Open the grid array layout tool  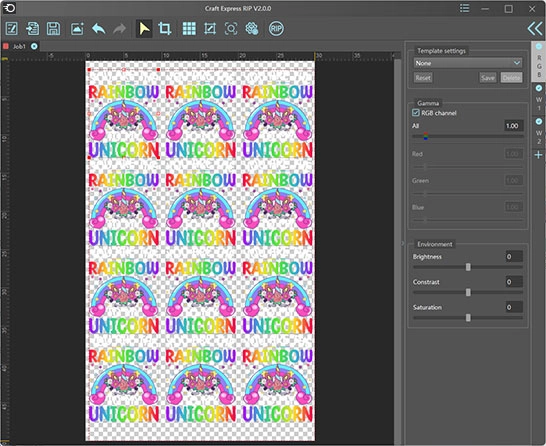point(189,29)
